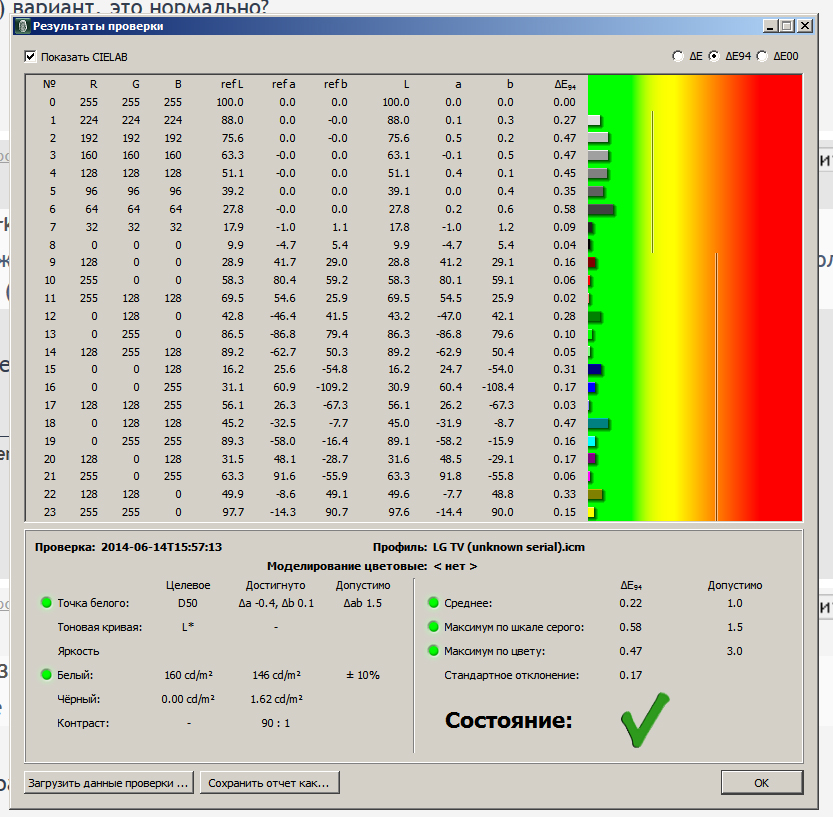Click the application icon in the title bar

click(x=21, y=26)
